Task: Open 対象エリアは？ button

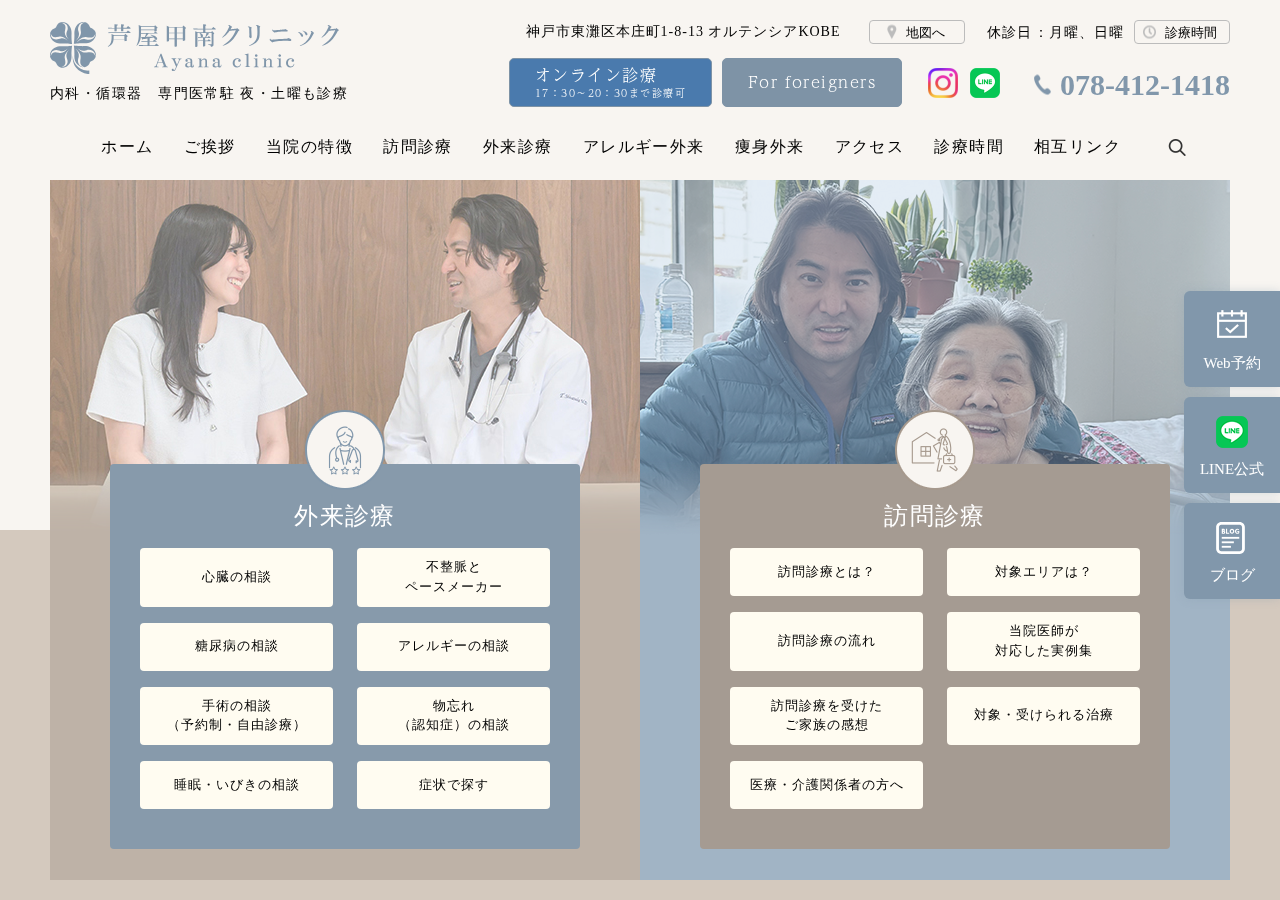Action: [x=1043, y=572]
